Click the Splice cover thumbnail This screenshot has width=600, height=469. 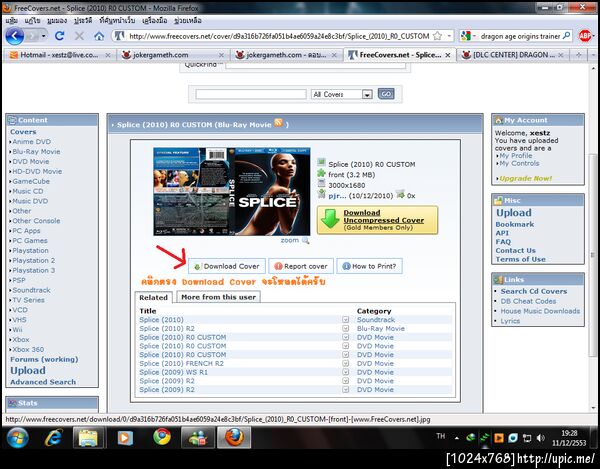pos(232,191)
